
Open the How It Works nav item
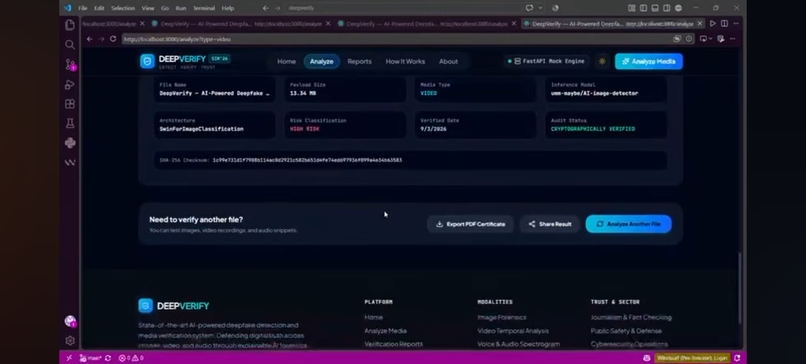coord(405,61)
